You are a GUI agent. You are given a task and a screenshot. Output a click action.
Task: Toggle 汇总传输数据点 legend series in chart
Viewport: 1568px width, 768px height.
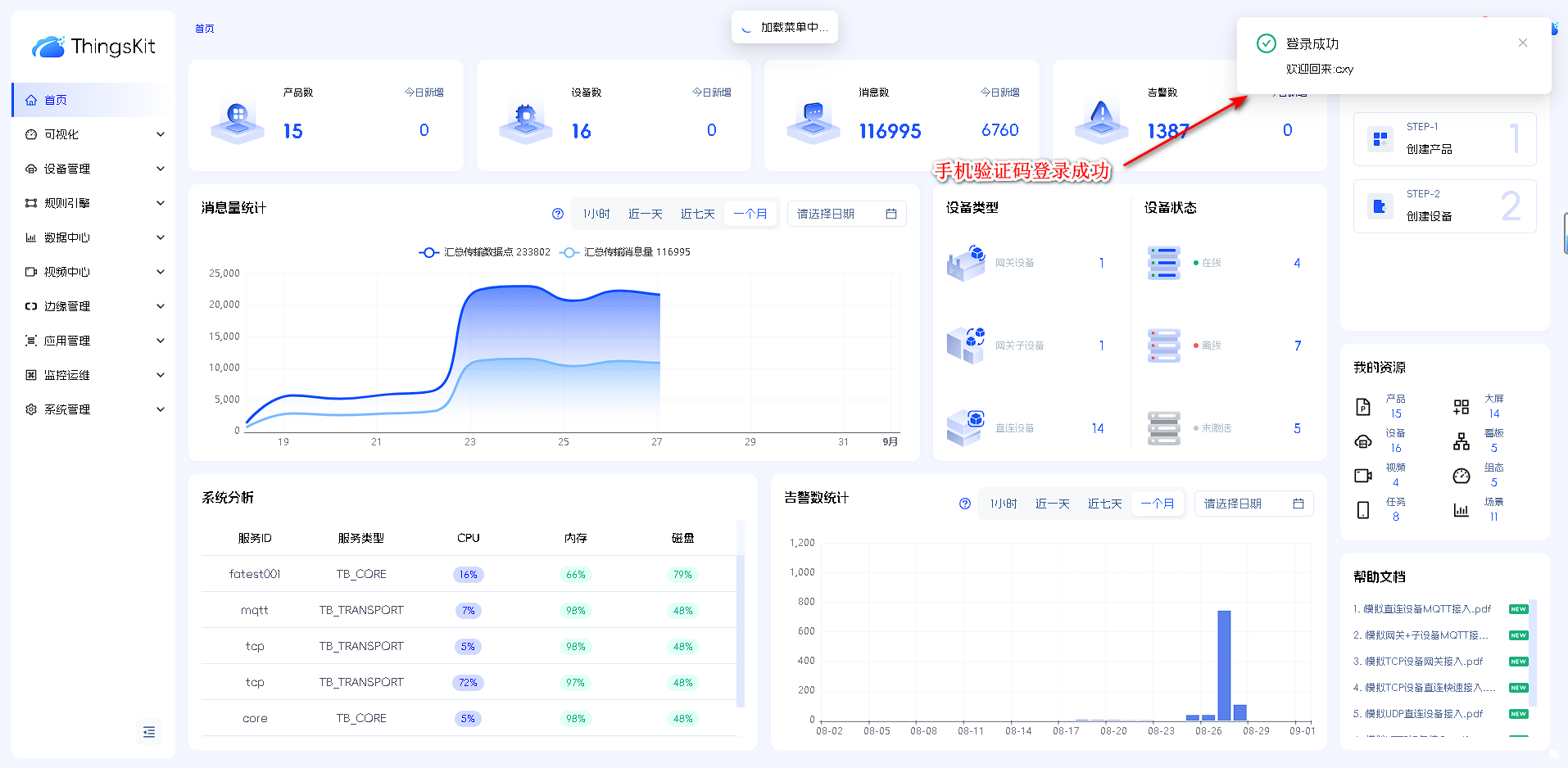484,252
